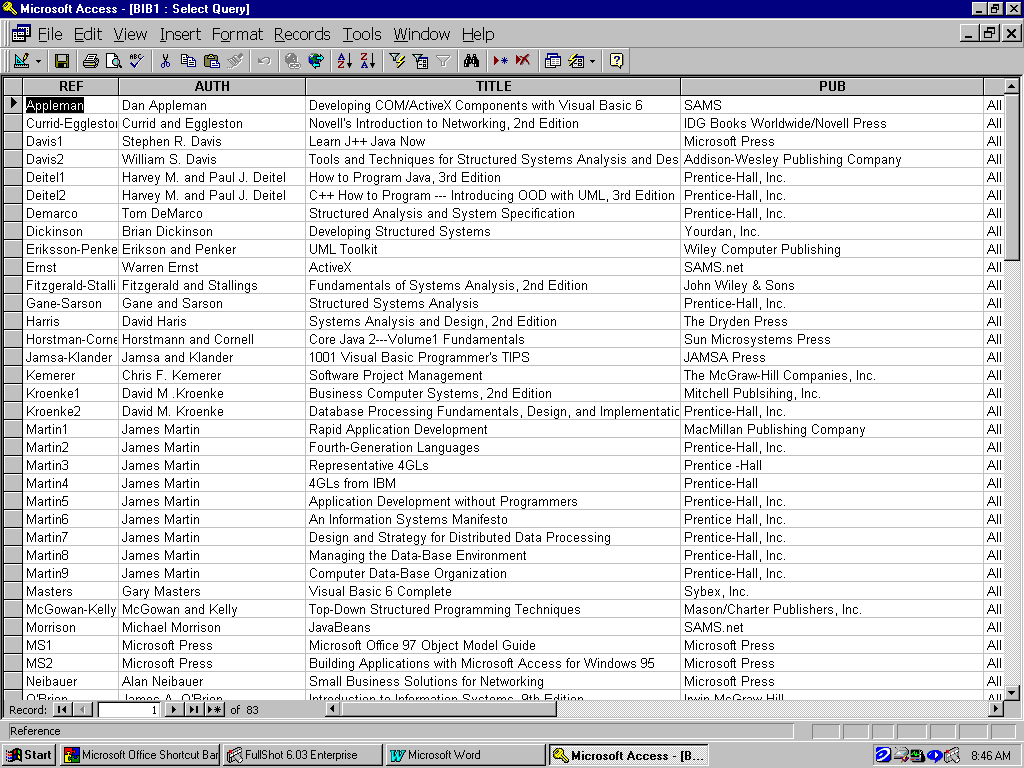Cut the selection with the scissors icon
The width and height of the screenshot is (1024, 768).
[x=165, y=61]
